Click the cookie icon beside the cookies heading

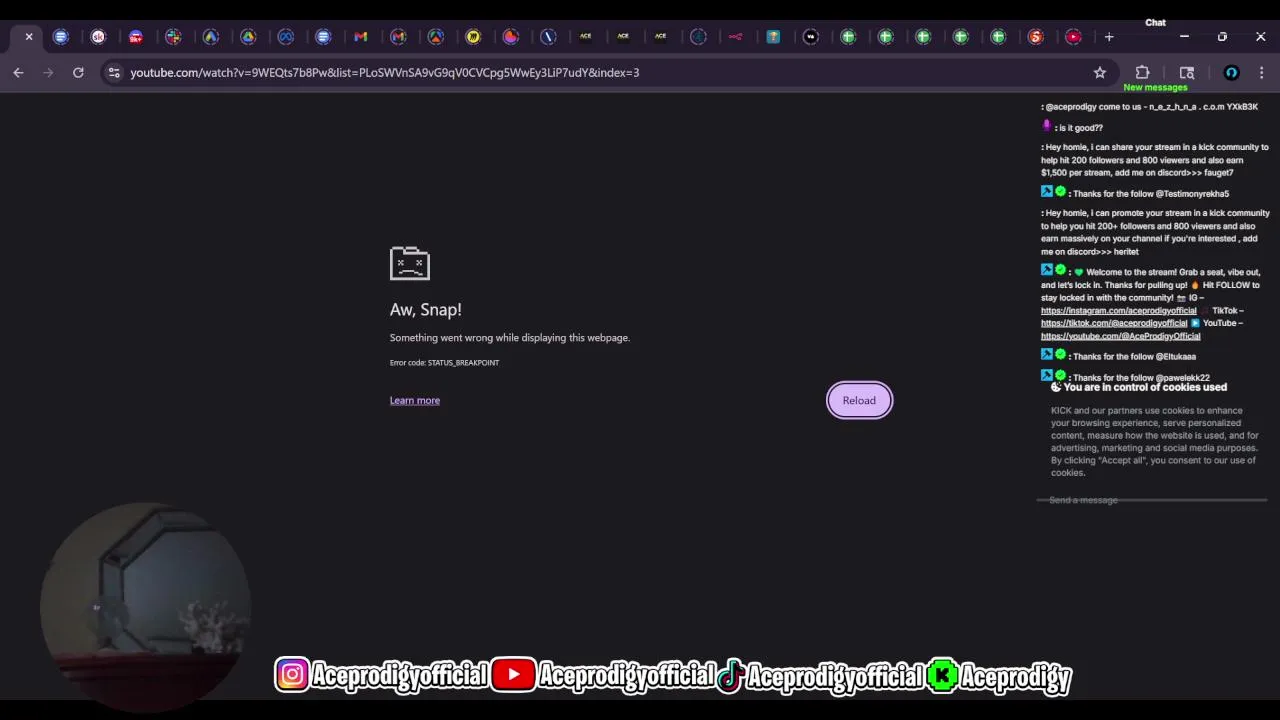click(x=1055, y=387)
